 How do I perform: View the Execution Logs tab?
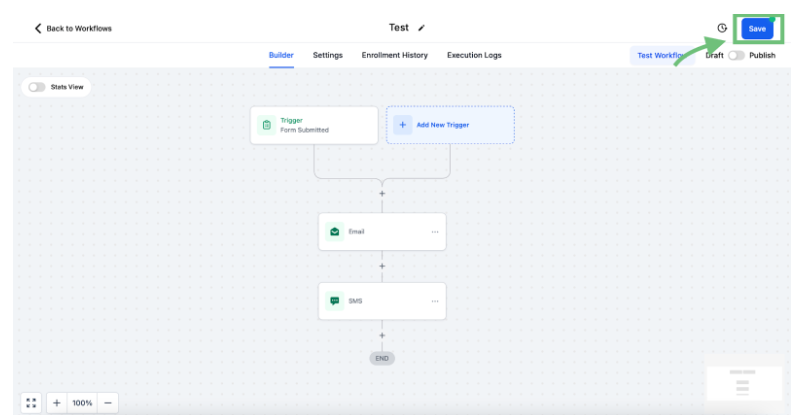pyautogui.click(x=474, y=55)
